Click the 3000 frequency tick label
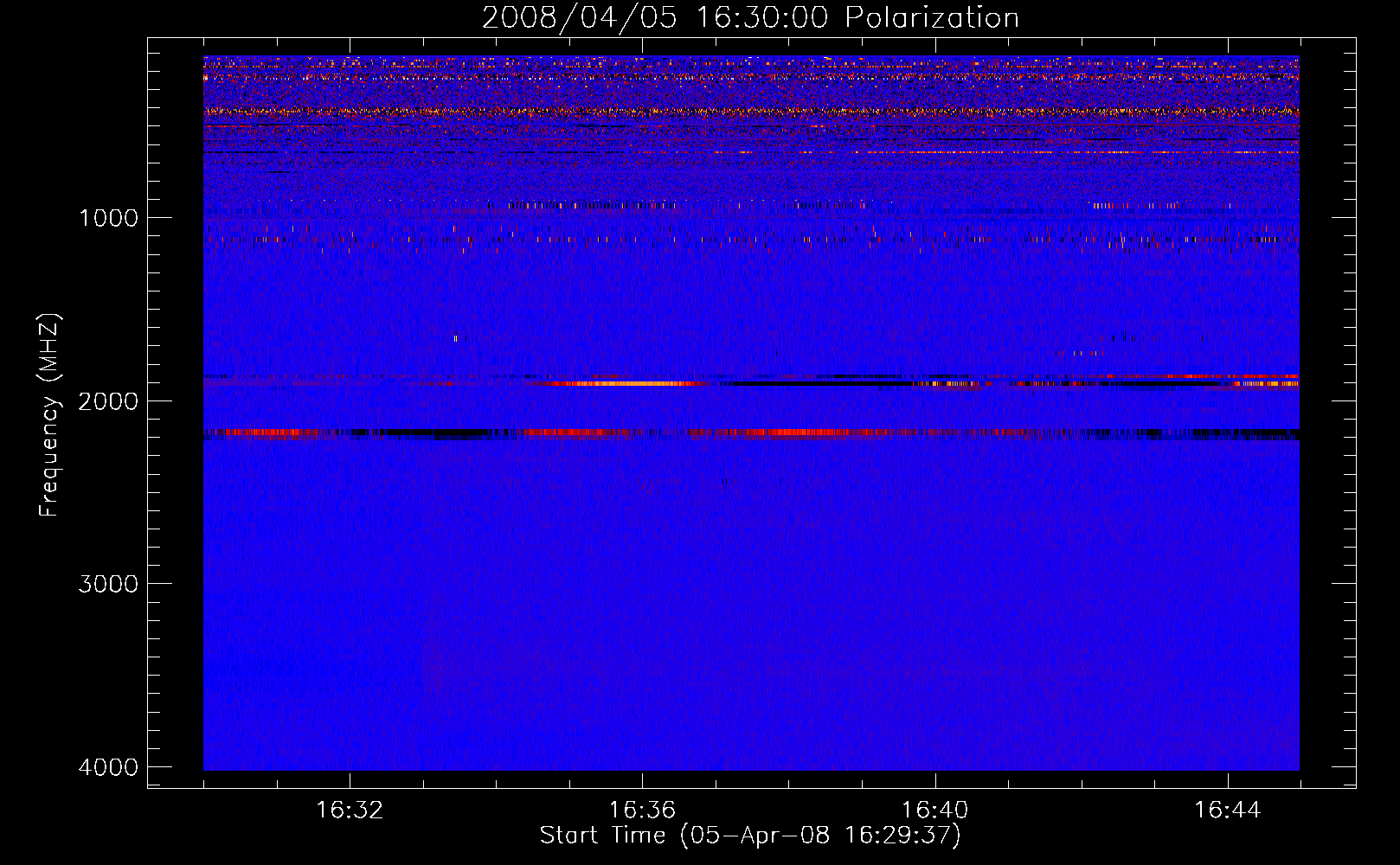 tap(108, 584)
